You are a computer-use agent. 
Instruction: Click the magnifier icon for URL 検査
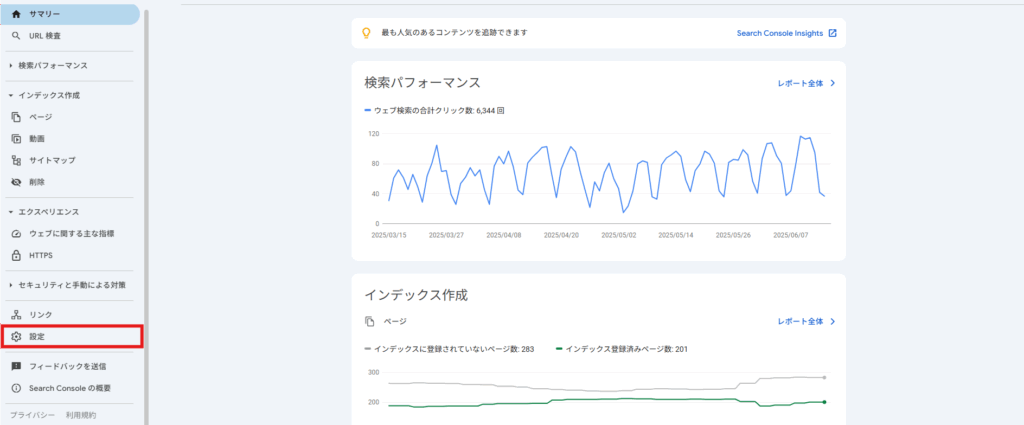pyautogui.click(x=16, y=36)
